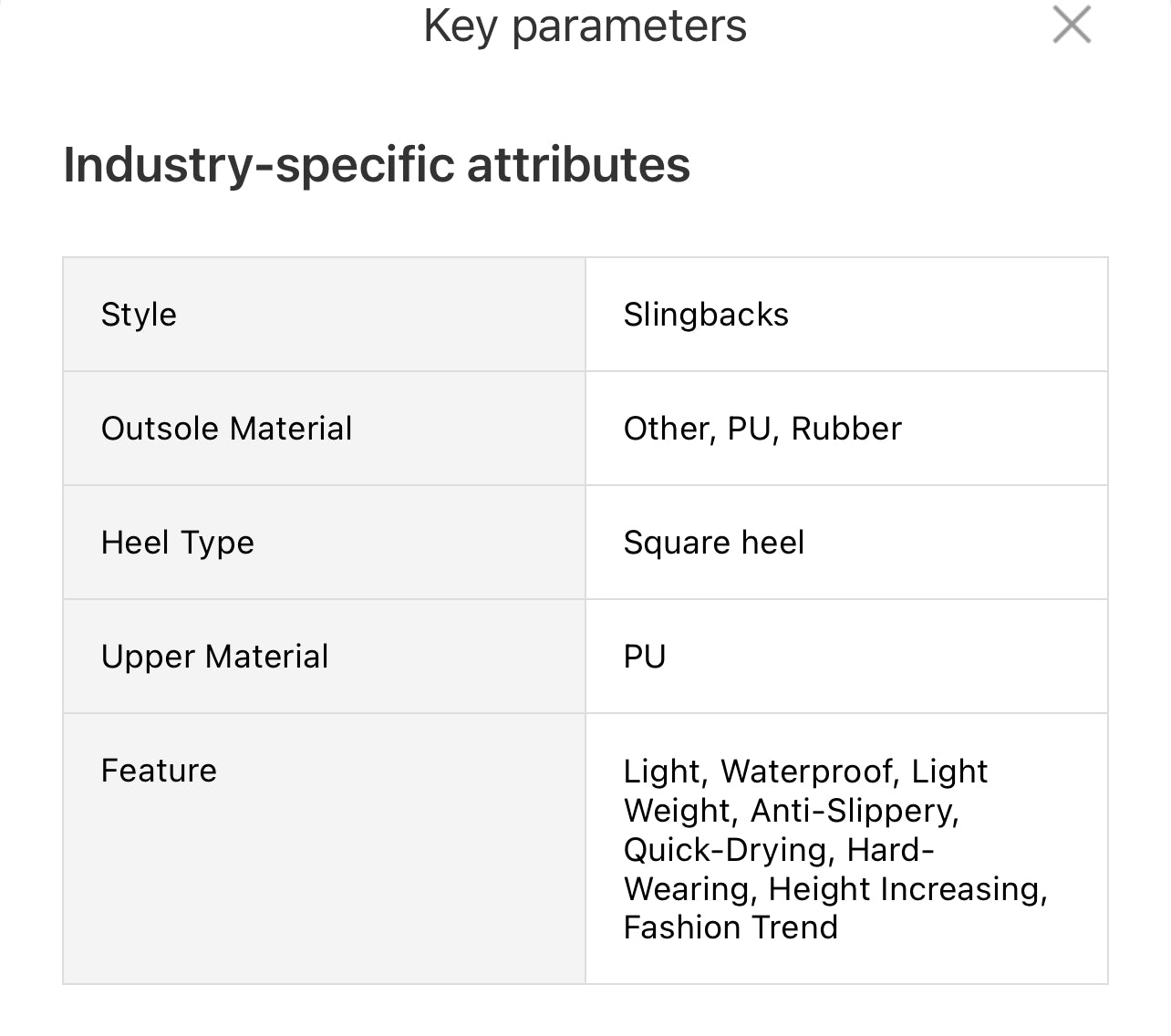This screenshot has height=1036, width=1171.
Task: Click the word Rubber in outsole value
Action: tap(846, 429)
